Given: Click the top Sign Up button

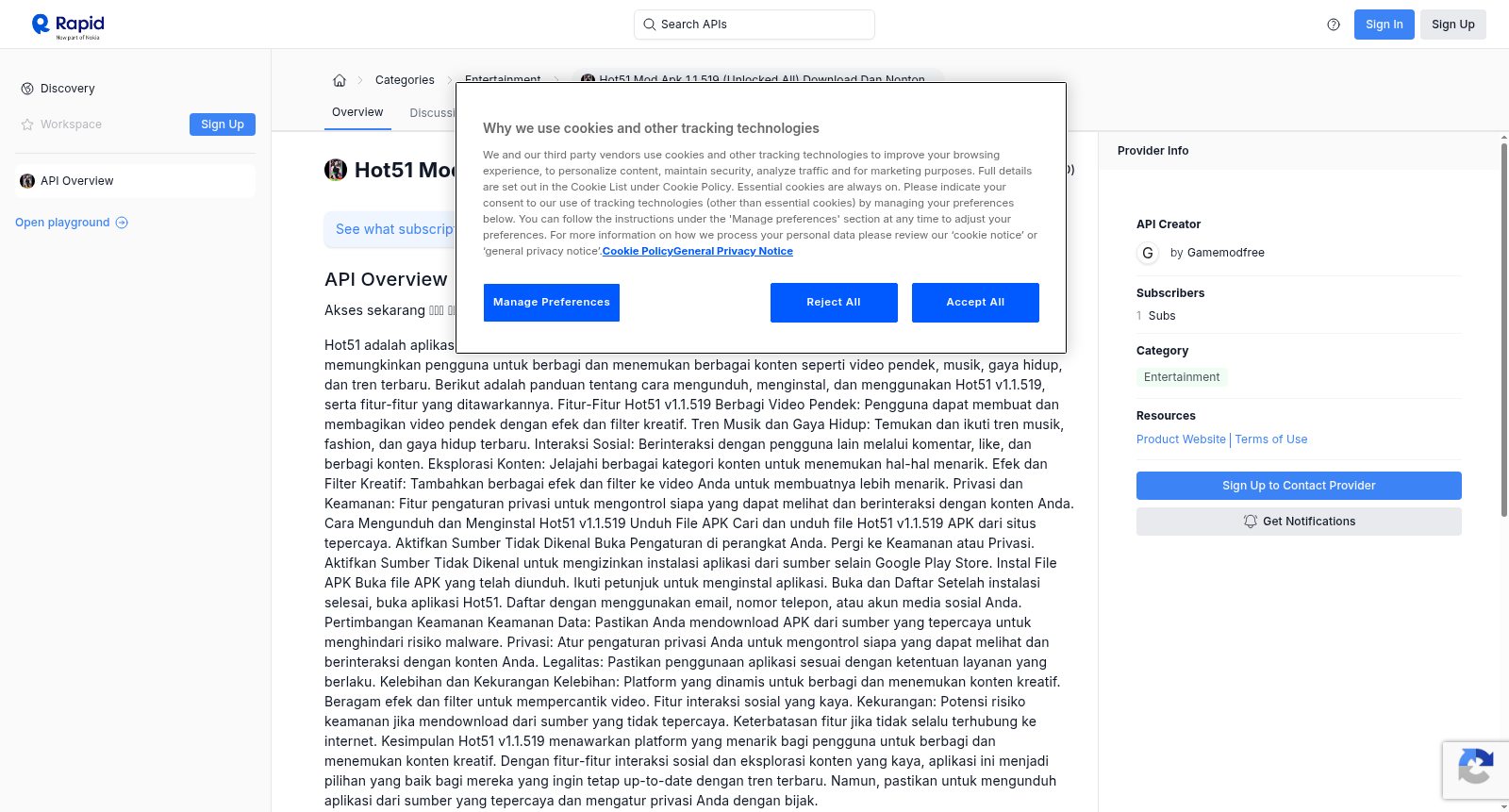Looking at the screenshot, I should tap(1453, 25).
